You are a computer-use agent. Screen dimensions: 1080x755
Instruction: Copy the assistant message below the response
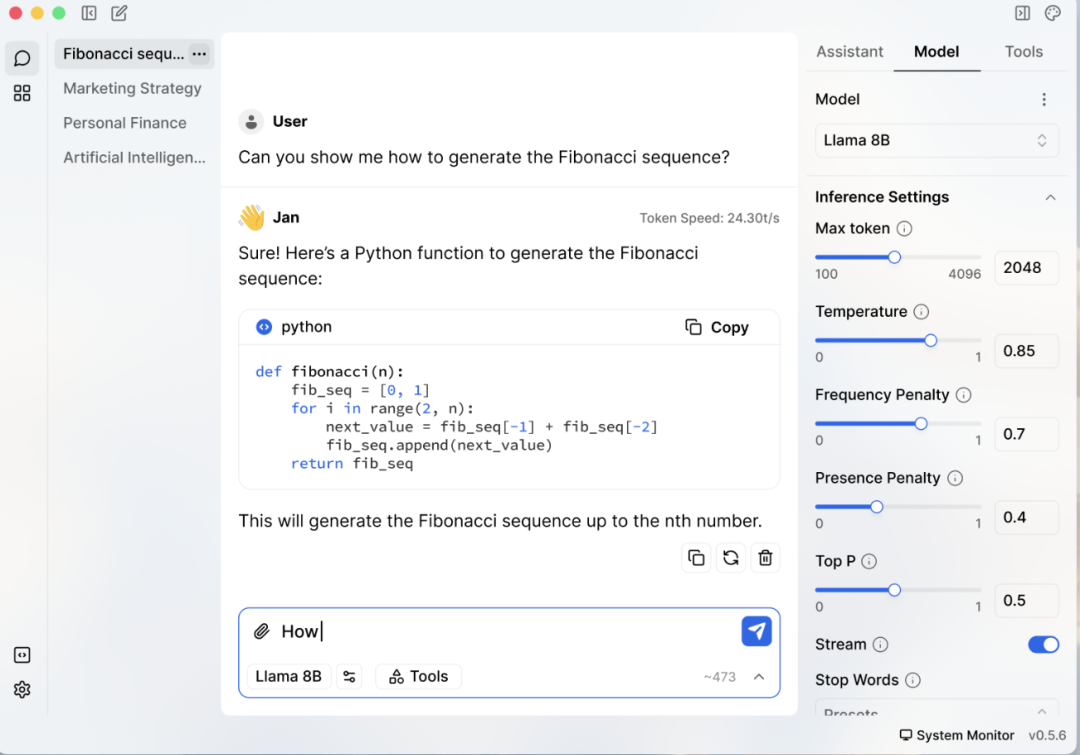point(696,557)
